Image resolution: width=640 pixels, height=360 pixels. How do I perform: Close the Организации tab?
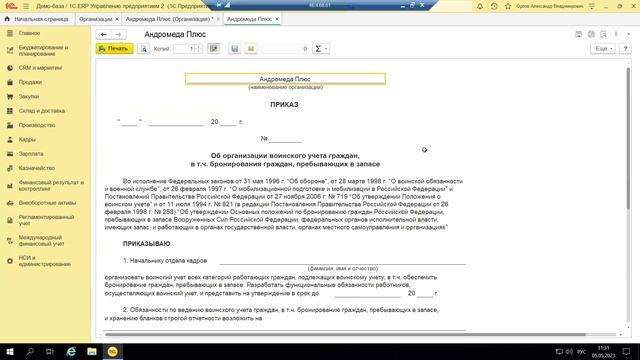pos(117,19)
